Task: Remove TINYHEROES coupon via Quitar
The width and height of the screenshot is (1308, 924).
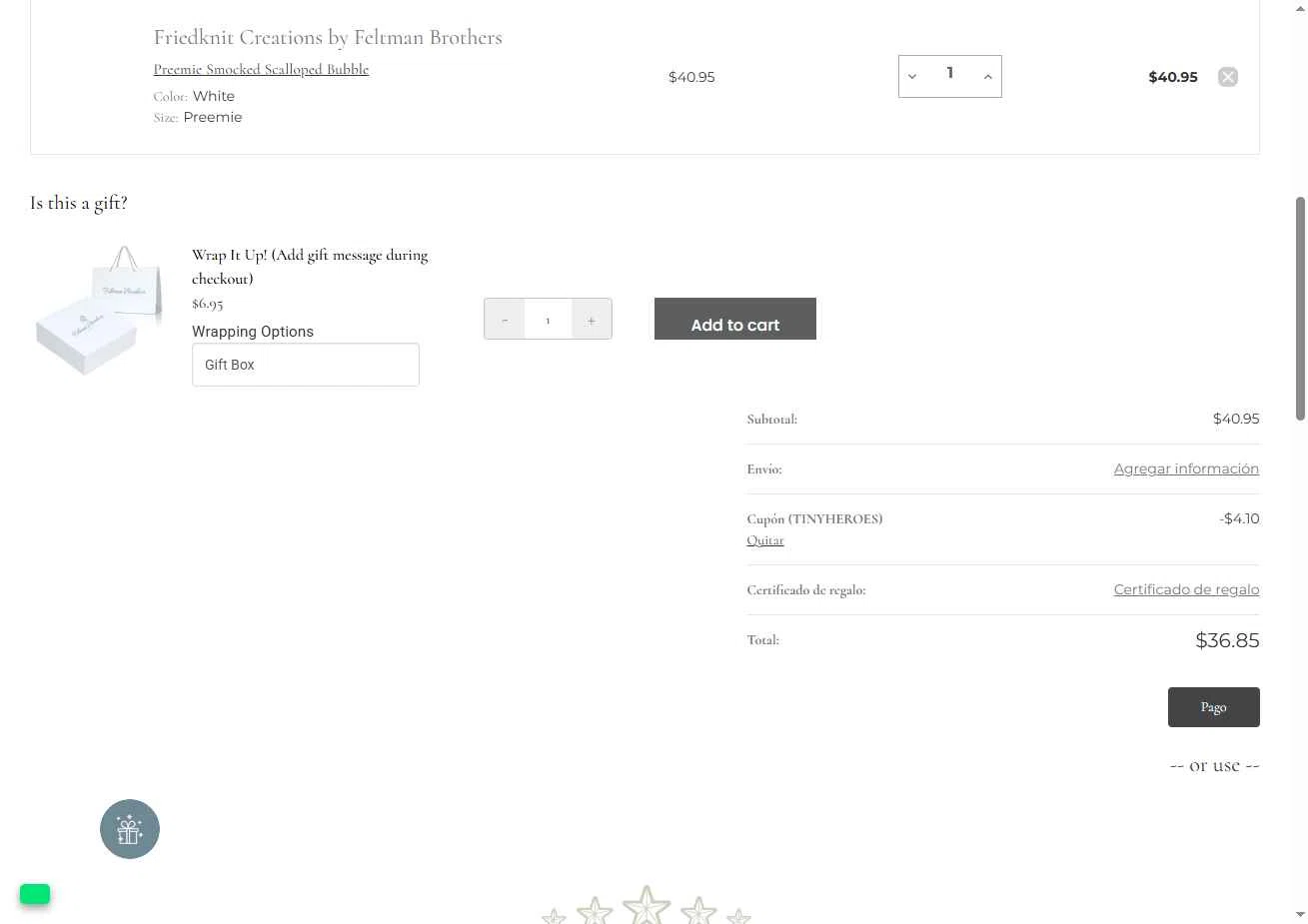Action: pos(765,540)
